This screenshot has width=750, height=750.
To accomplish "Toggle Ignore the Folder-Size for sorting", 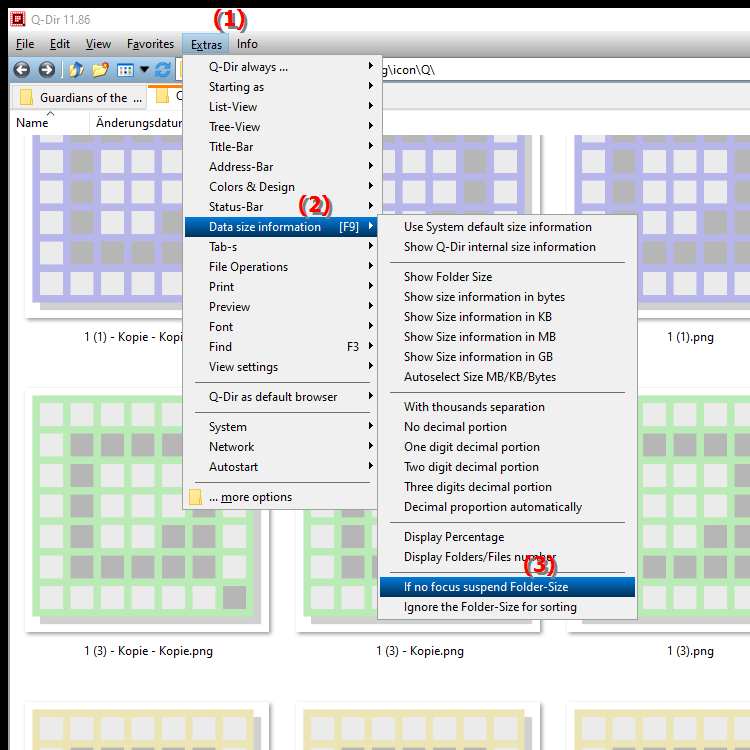I will coord(507,607).
